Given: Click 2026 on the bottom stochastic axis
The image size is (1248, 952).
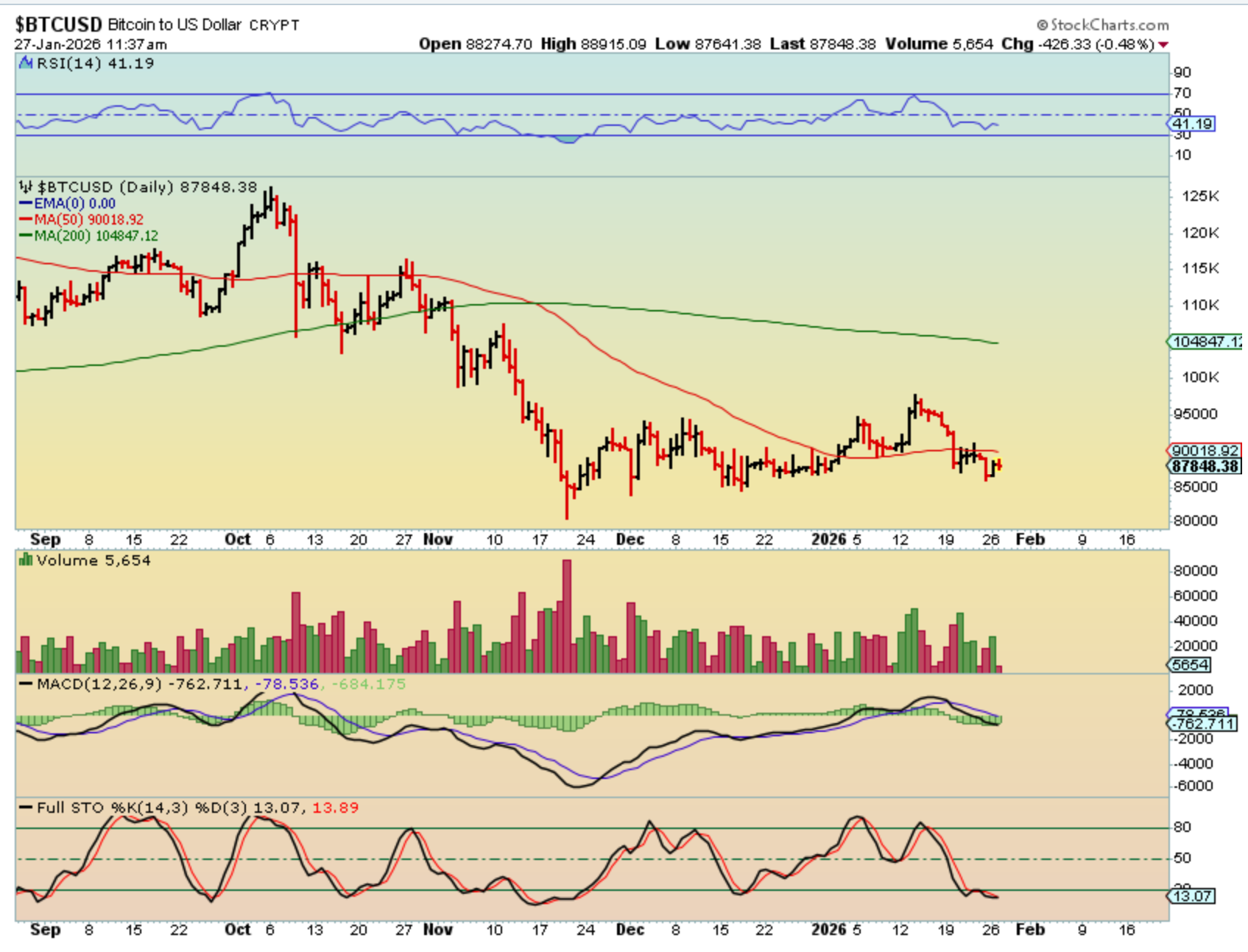Looking at the screenshot, I should 829,930.
